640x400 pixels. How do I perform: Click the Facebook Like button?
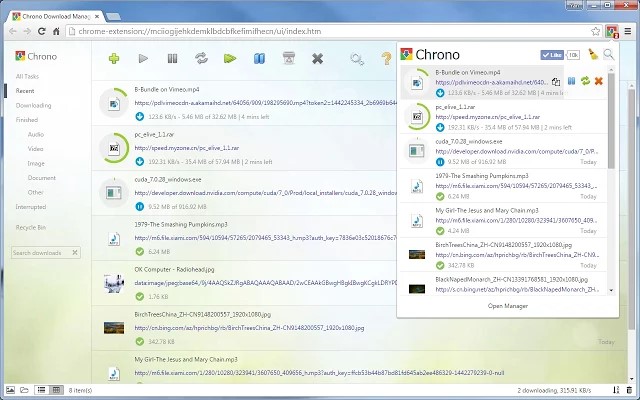pyautogui.click(x=550, y=54)
